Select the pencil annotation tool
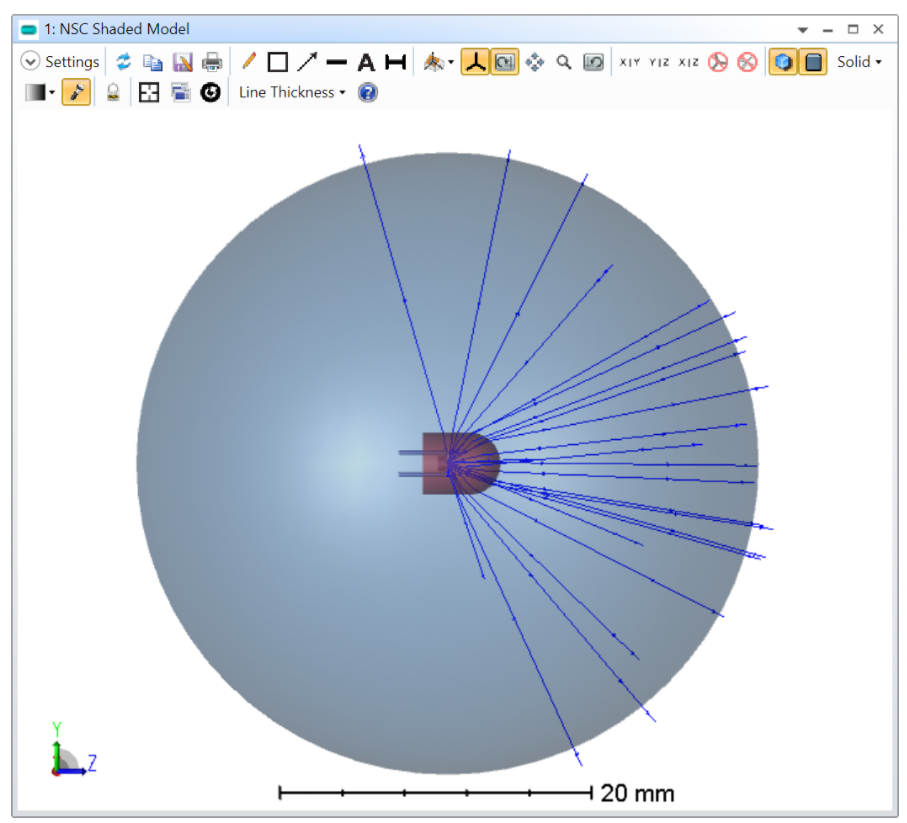Image resolution: width=907 pixels, height=823 pixels. tap(249, 61)
